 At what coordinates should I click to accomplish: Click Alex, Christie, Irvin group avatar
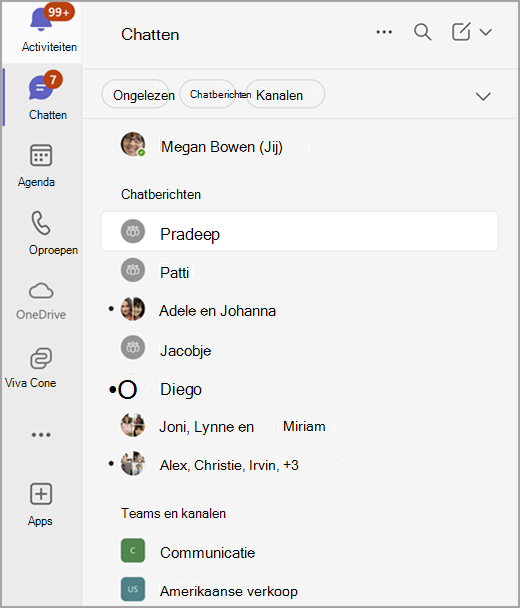point(133,463)
